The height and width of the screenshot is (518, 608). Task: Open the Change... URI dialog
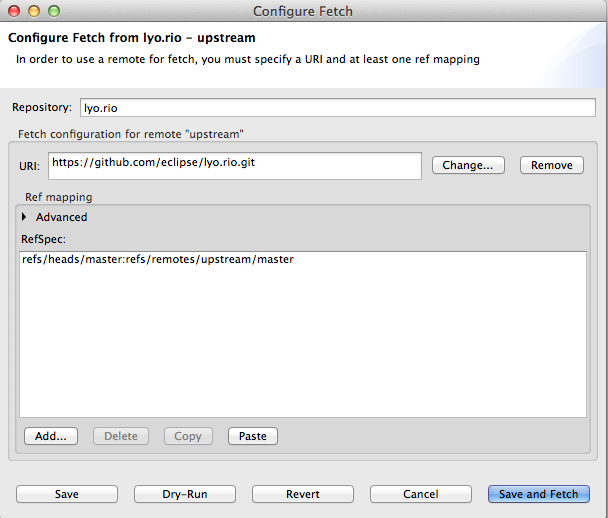468,165
